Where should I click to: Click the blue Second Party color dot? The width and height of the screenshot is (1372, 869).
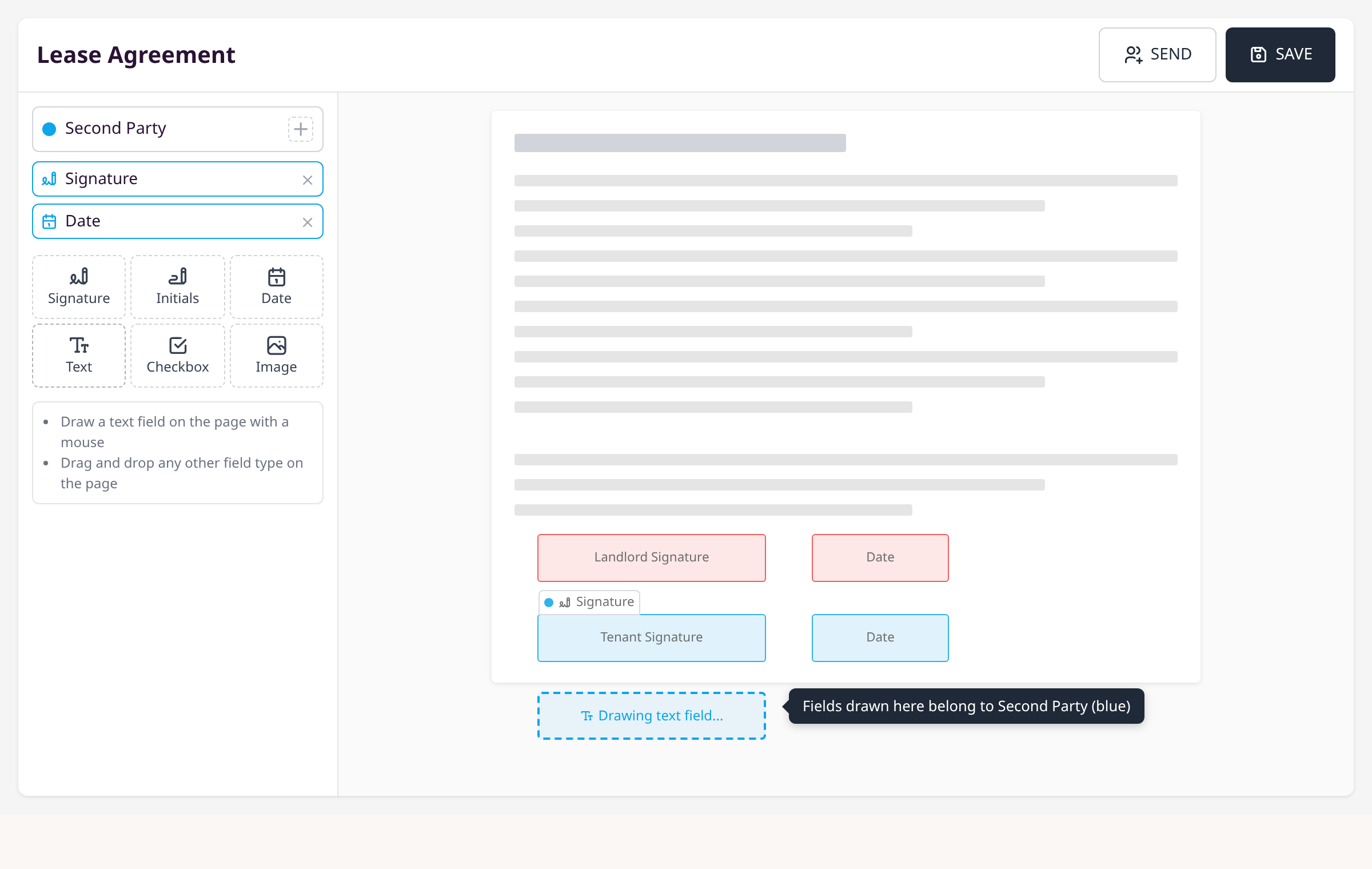click(x=49, y=129)
